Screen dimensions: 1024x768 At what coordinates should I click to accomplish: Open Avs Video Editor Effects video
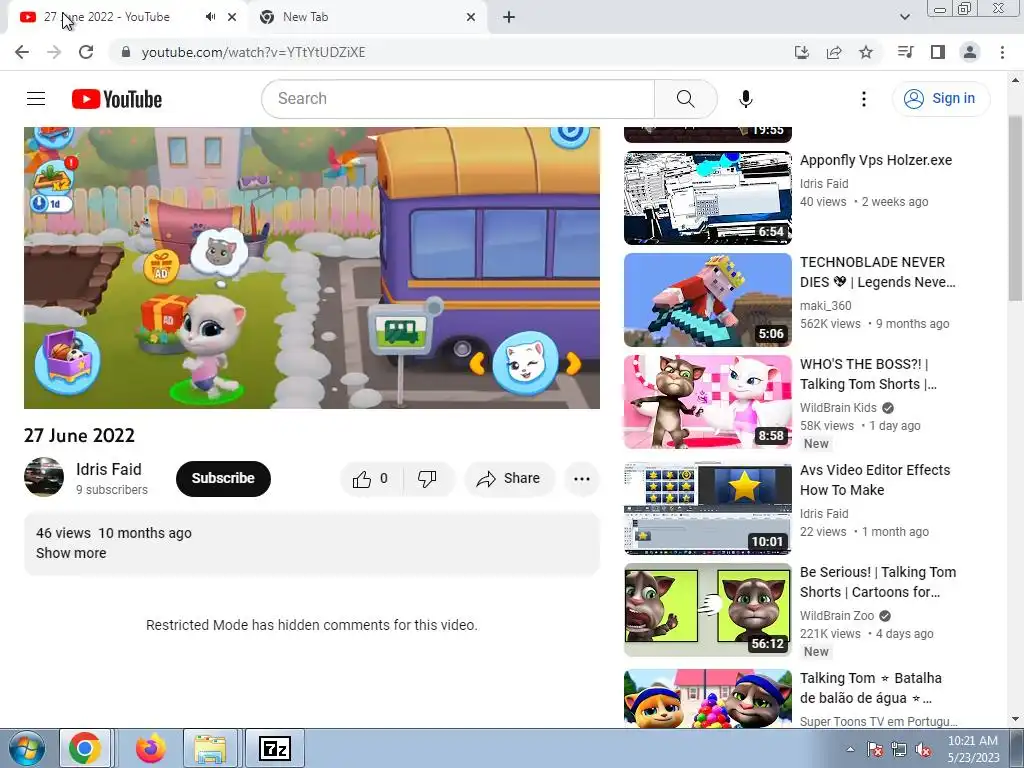(708, 508)
